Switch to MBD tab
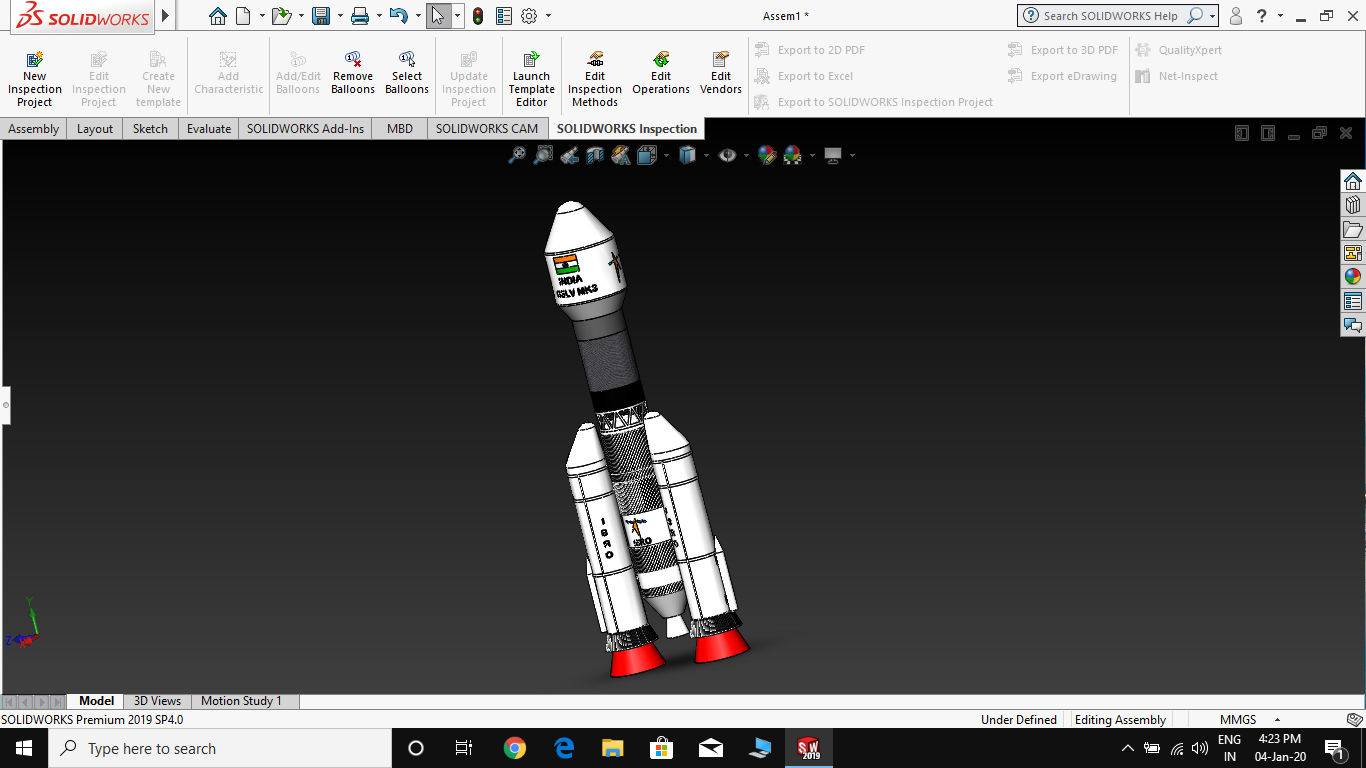This screenshot has width=1366, height=768. [x=400, y=128]
